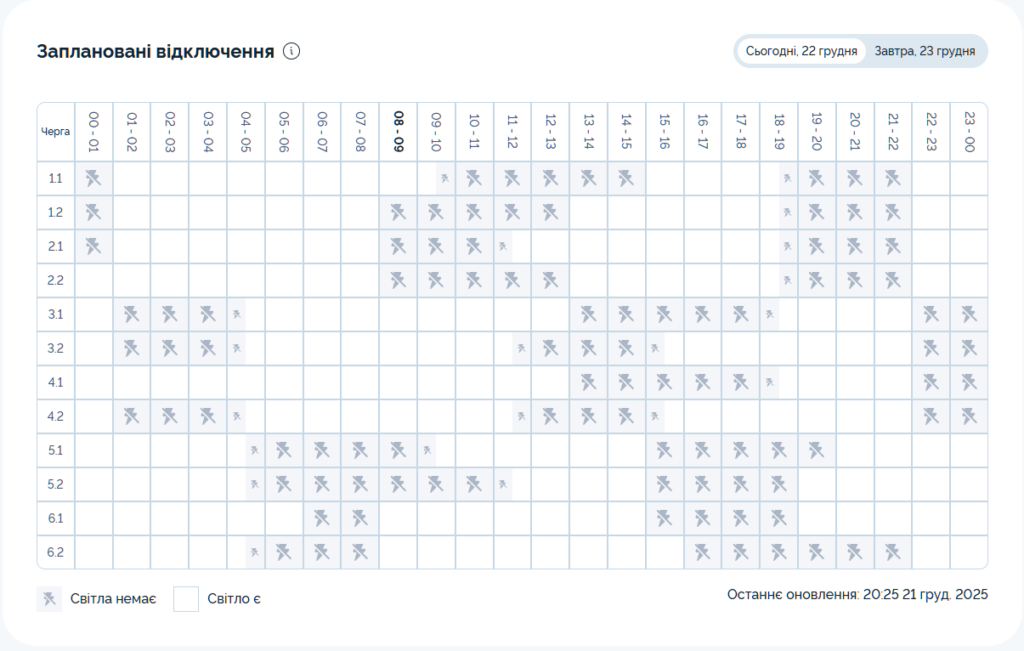Click outage icon for queue 3.2 at 23-00
The width and height of the screenshot is (1024, 651).
(968, 349)
